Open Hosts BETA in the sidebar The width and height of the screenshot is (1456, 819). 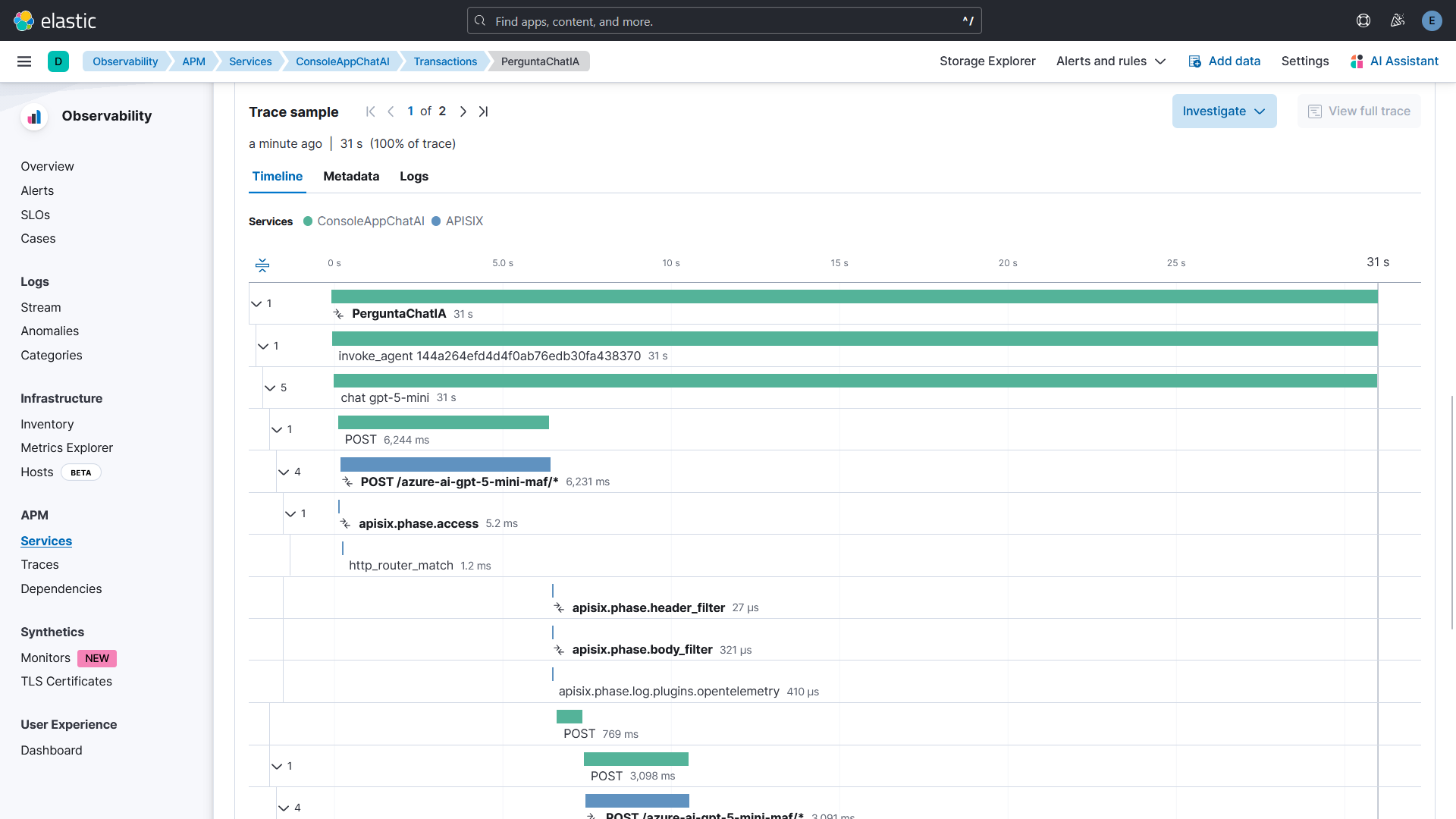(x=61, y=472)
